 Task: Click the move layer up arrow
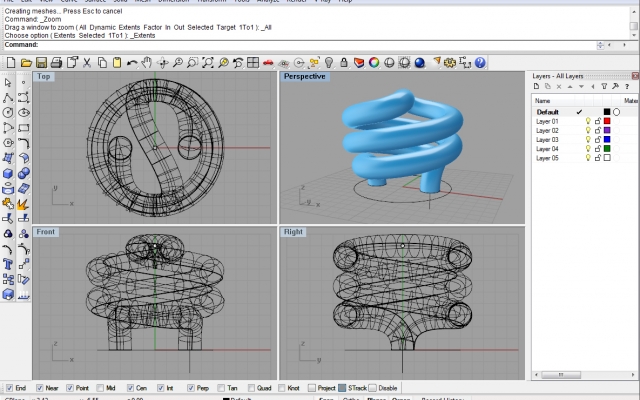tap(570, 87)
